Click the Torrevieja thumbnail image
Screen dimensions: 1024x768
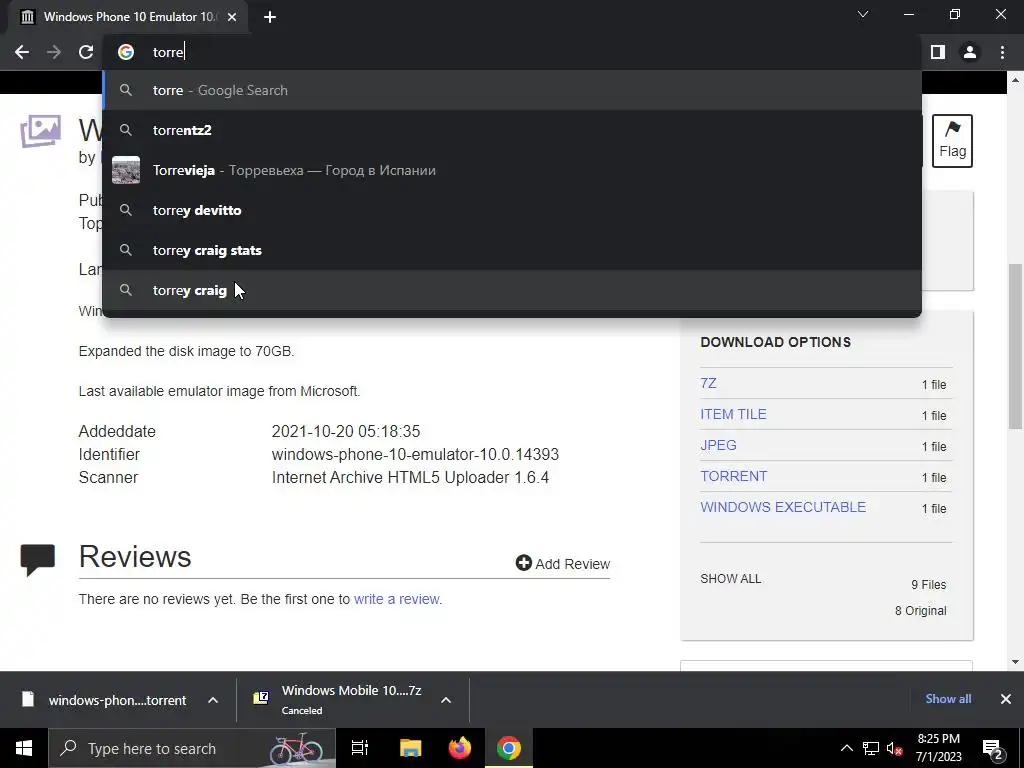(126, 170)
